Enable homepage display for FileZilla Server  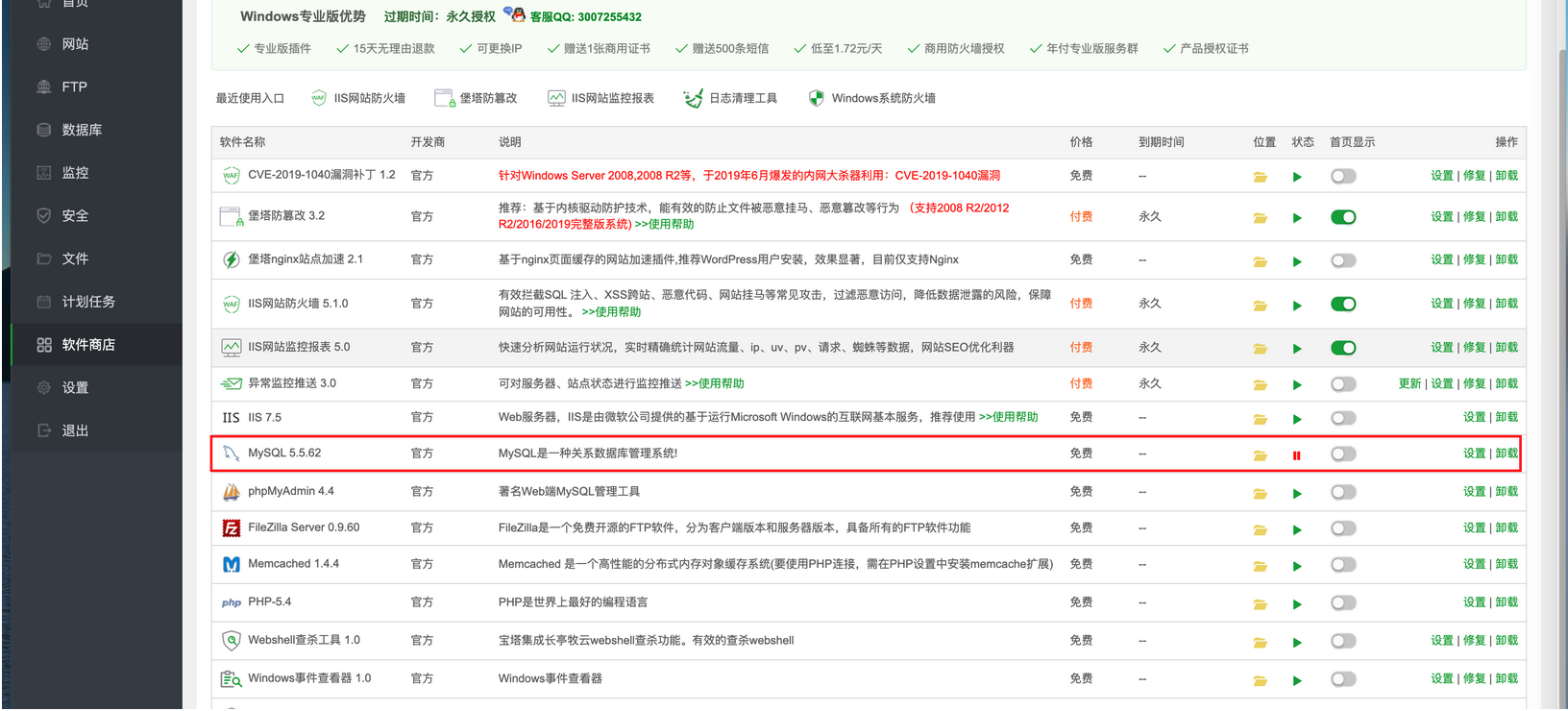[1343, 528]
